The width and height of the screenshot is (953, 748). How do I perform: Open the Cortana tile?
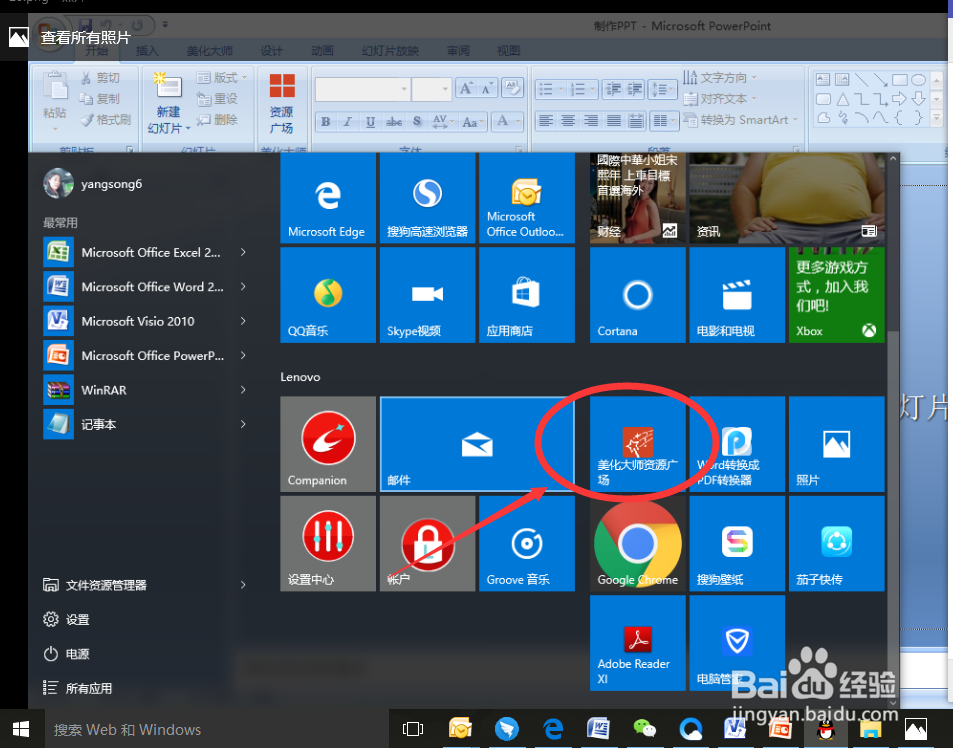638,295
